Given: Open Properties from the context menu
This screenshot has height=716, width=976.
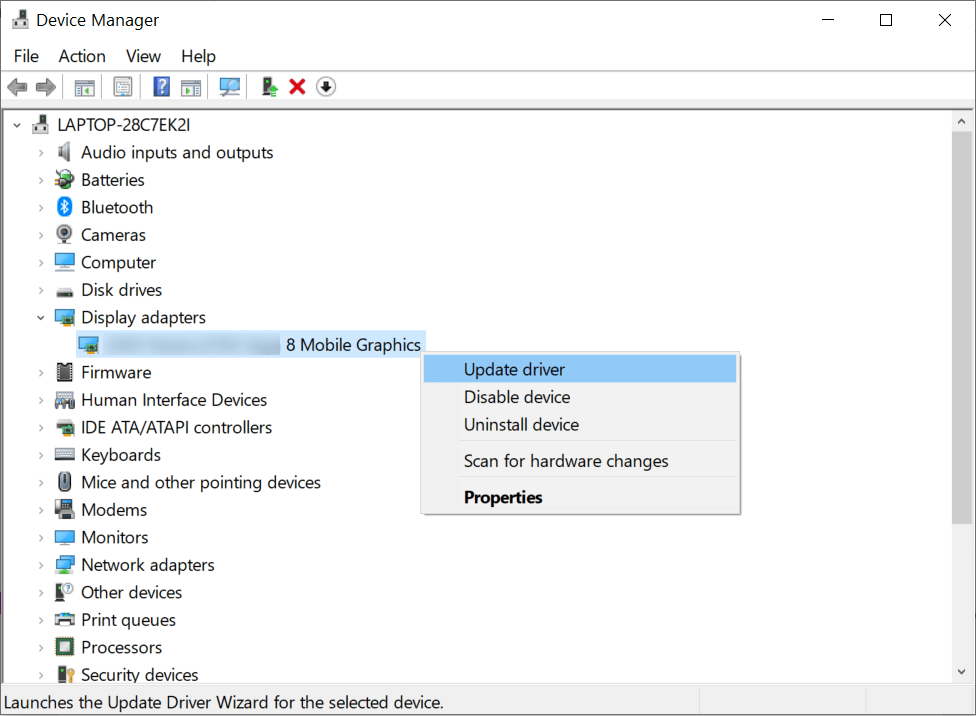Looking at the screenshot, I should point(580,497).
